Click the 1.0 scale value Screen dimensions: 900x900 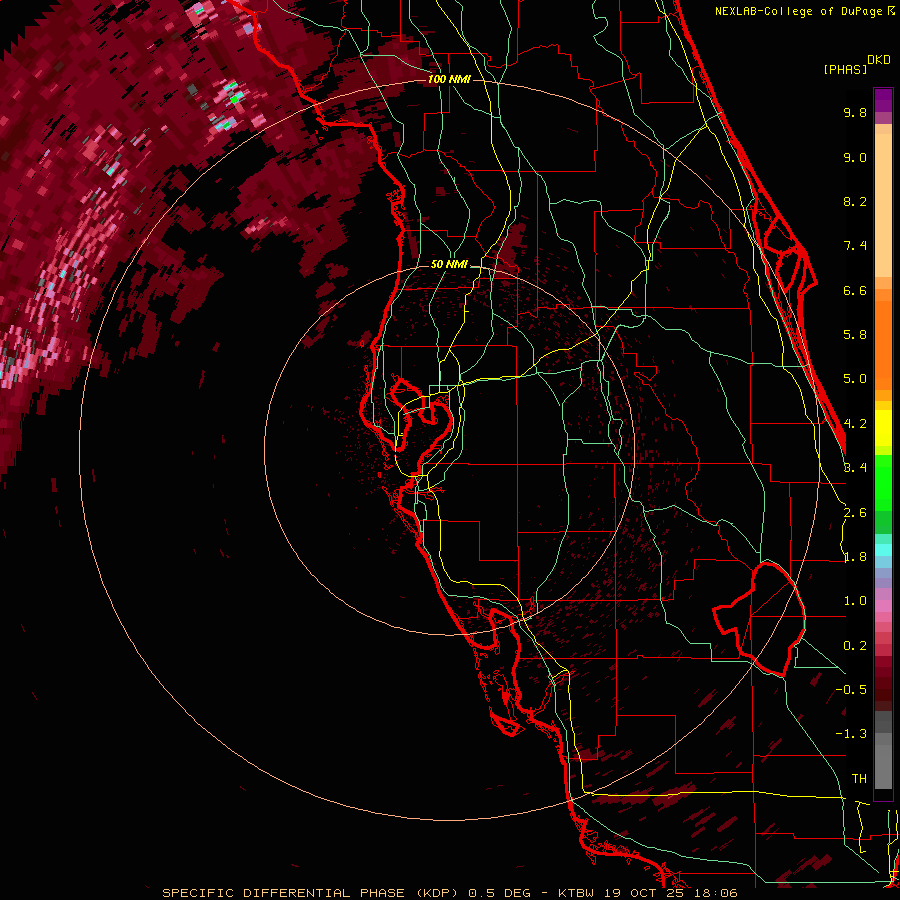(855, 601)
